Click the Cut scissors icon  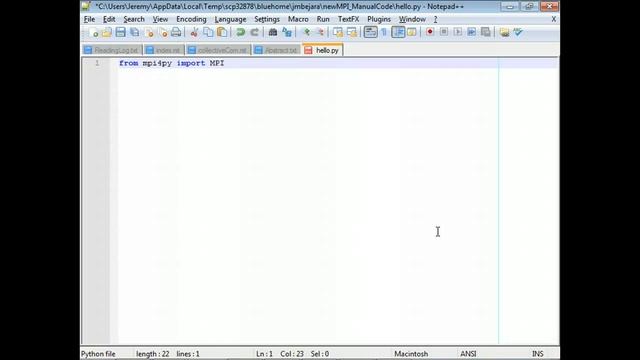(x=194, y=32)
